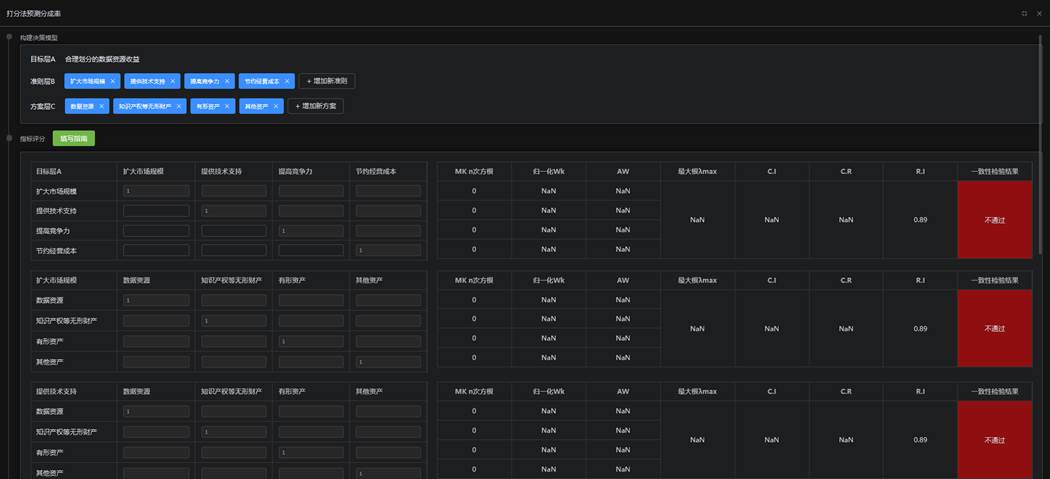This screenshot has height=479, width=1050.
Task: Click 增加新方案 to add a scheme
Action: (315, 106)
